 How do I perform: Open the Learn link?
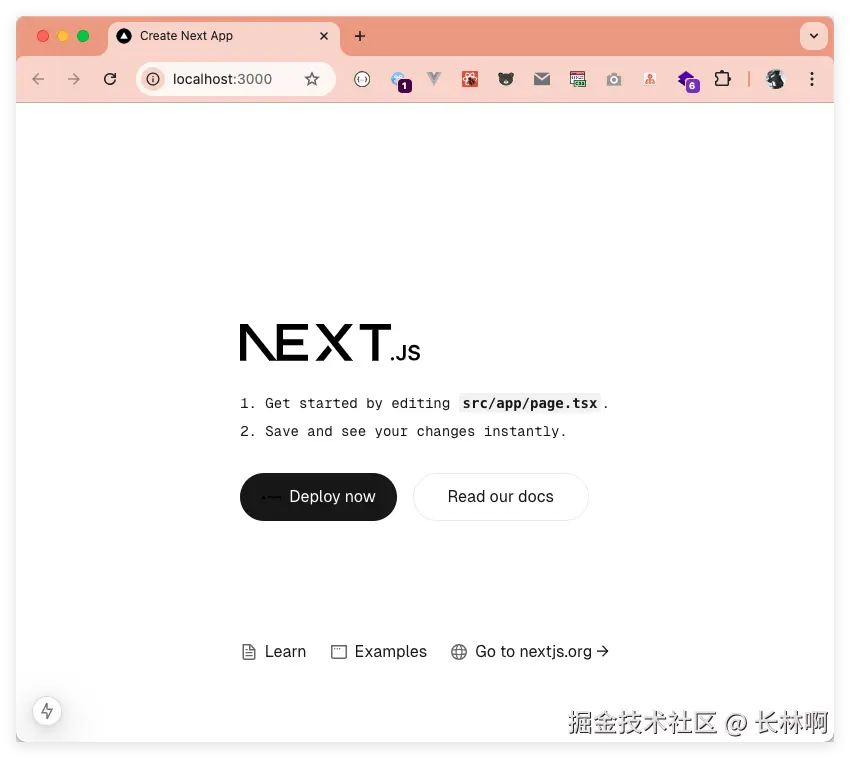pos(274,651)
